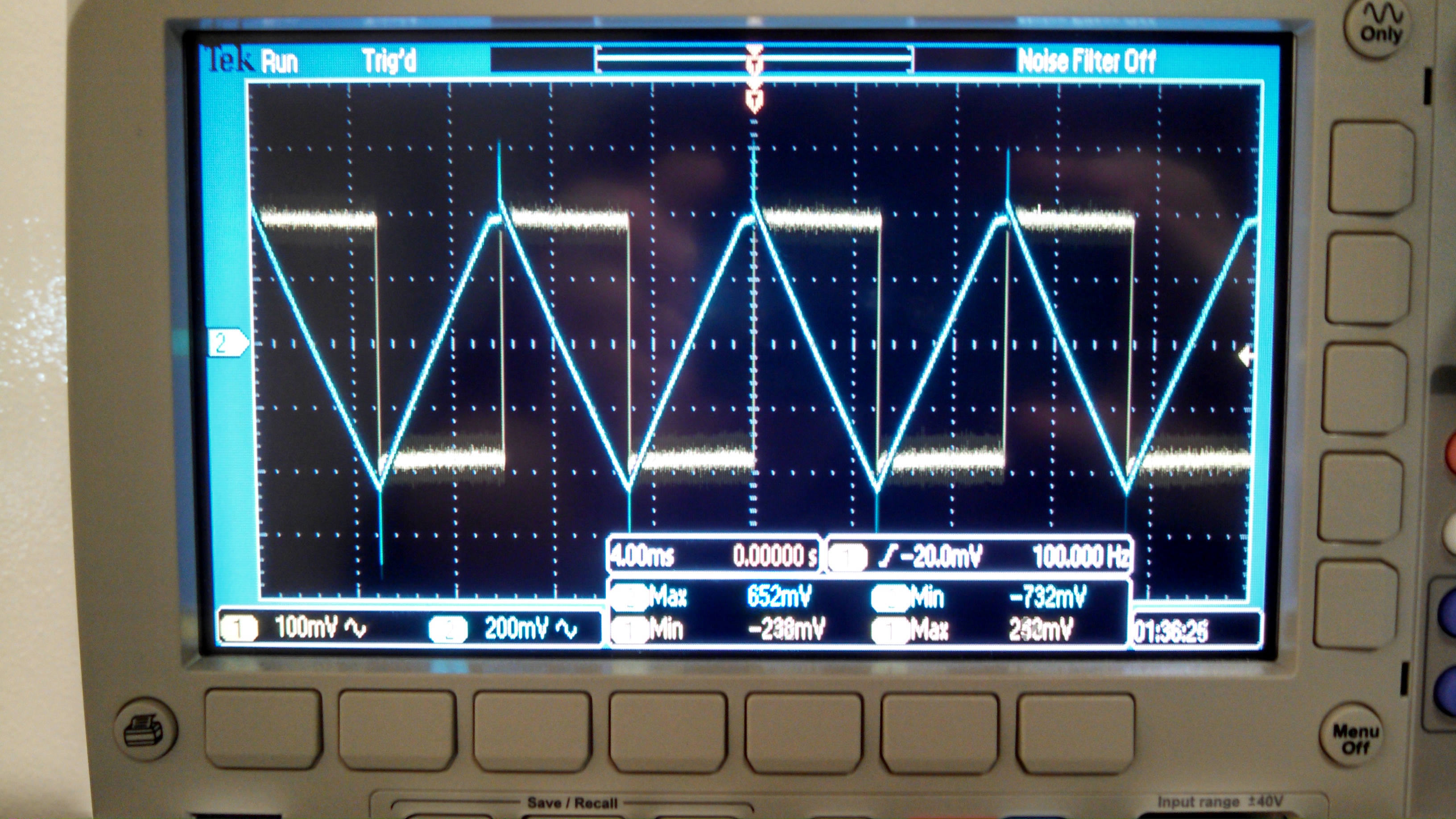This screenshot has height=819, width=1456.
Task: Select the channel 2 200mV badge
Action: [448, 629]
